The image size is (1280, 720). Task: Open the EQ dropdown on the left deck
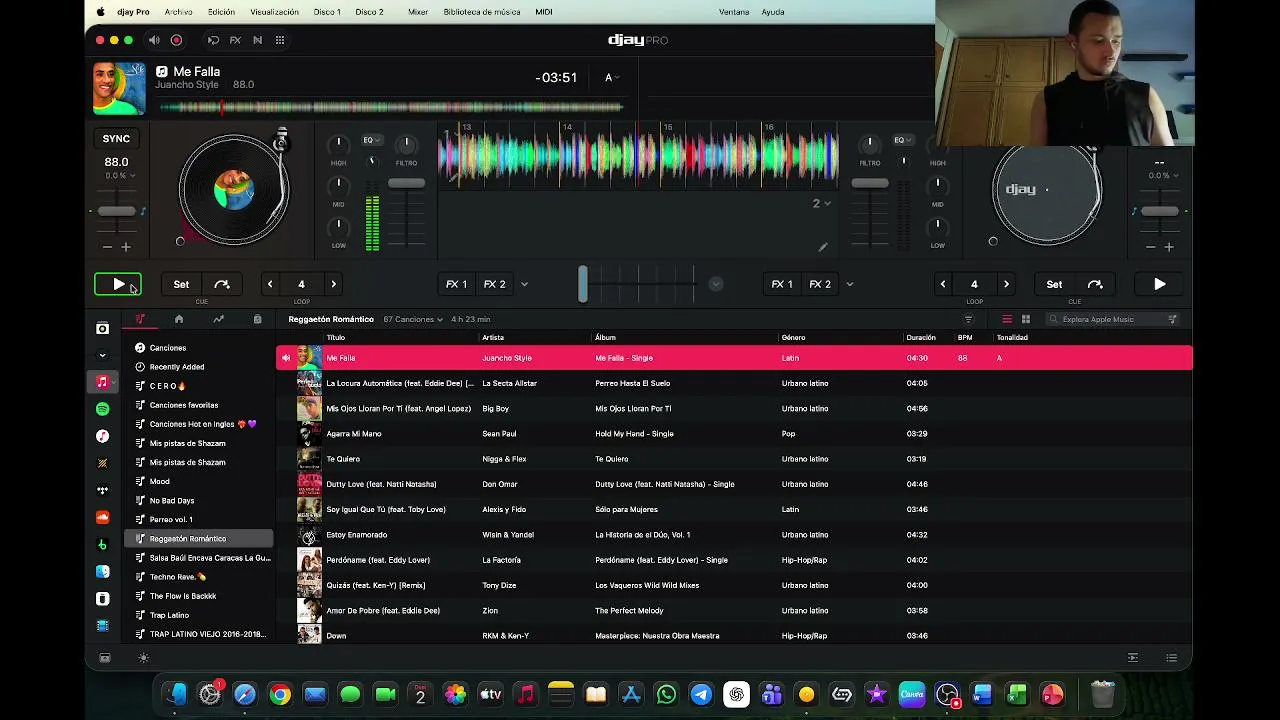pyautogui.click(x=372, y=140)
